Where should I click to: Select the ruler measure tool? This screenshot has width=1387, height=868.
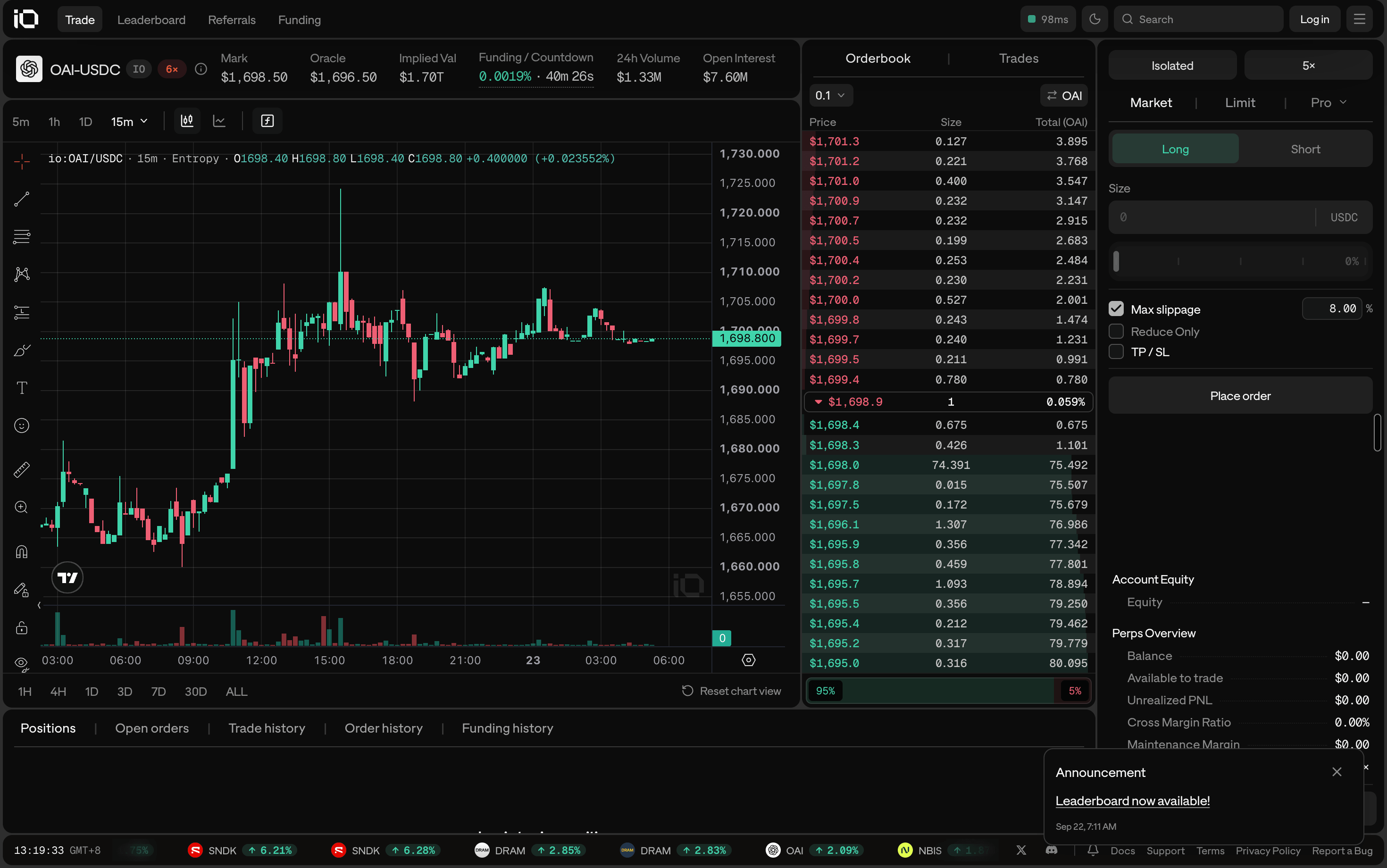22,469
